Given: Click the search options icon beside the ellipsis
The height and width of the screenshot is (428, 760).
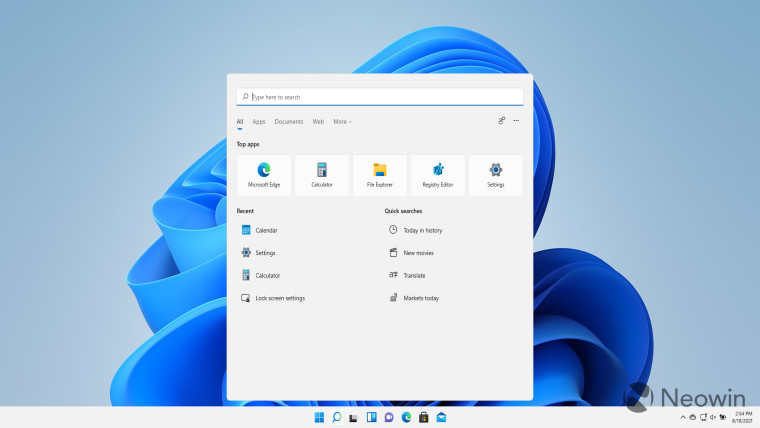Looking at the screenshot, I should click(502, 121).
